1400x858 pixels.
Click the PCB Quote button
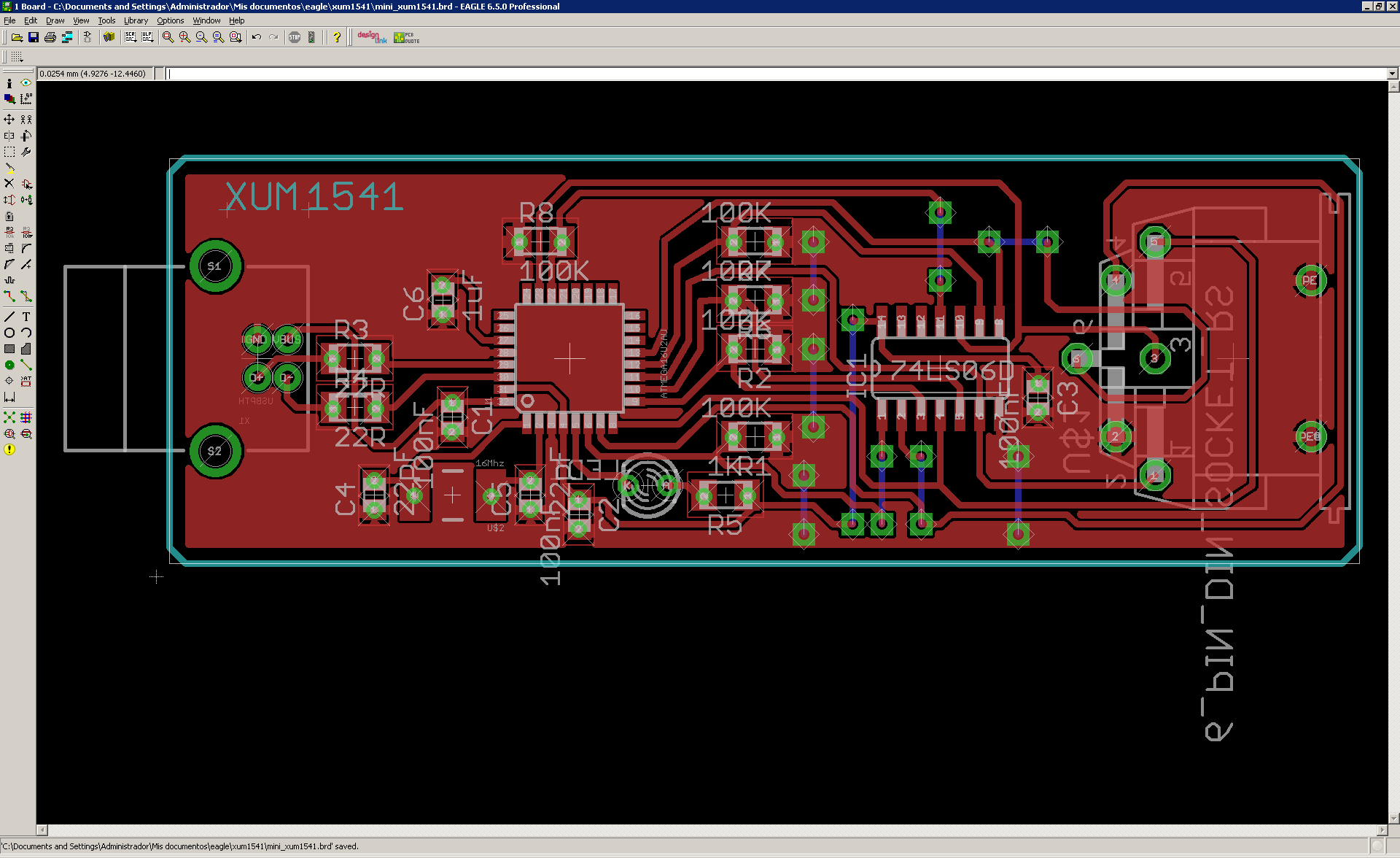point(407,37)
